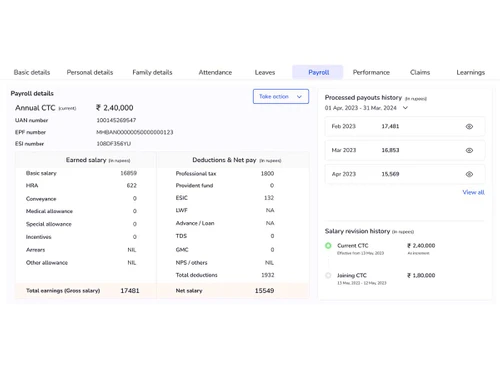The width and height of the screenshot is (500, 375).
Task: Click the Joining CTC amount ₹ 1,80,000
Action: [421, 275]
